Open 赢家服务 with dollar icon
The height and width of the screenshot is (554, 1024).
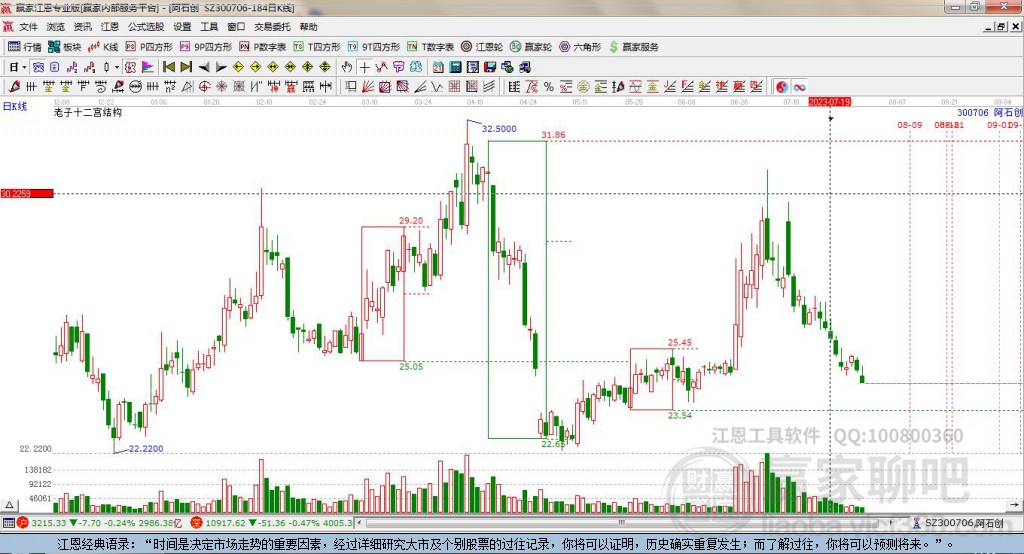(x=633, y=47)
